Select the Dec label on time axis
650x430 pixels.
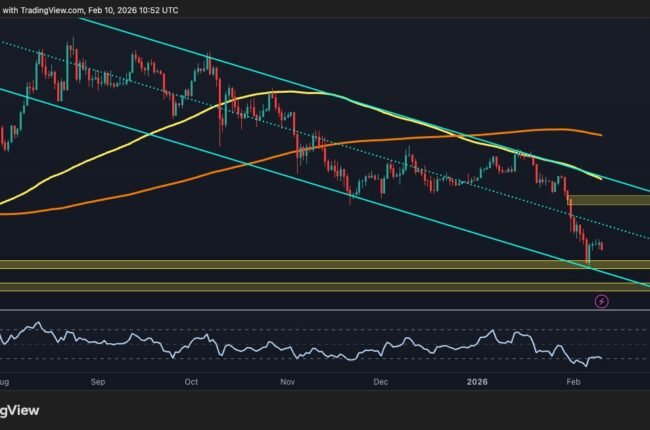point(380,382)
